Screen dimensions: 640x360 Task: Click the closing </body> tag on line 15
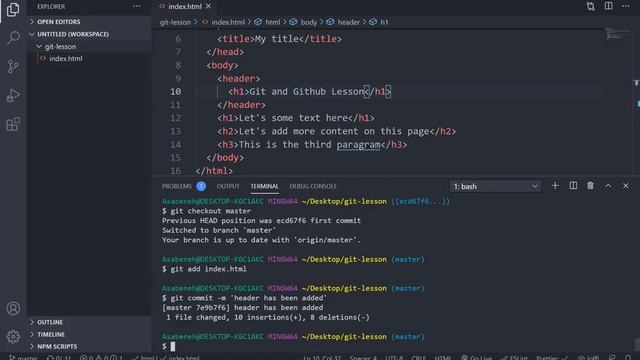[x=225, y=158]
